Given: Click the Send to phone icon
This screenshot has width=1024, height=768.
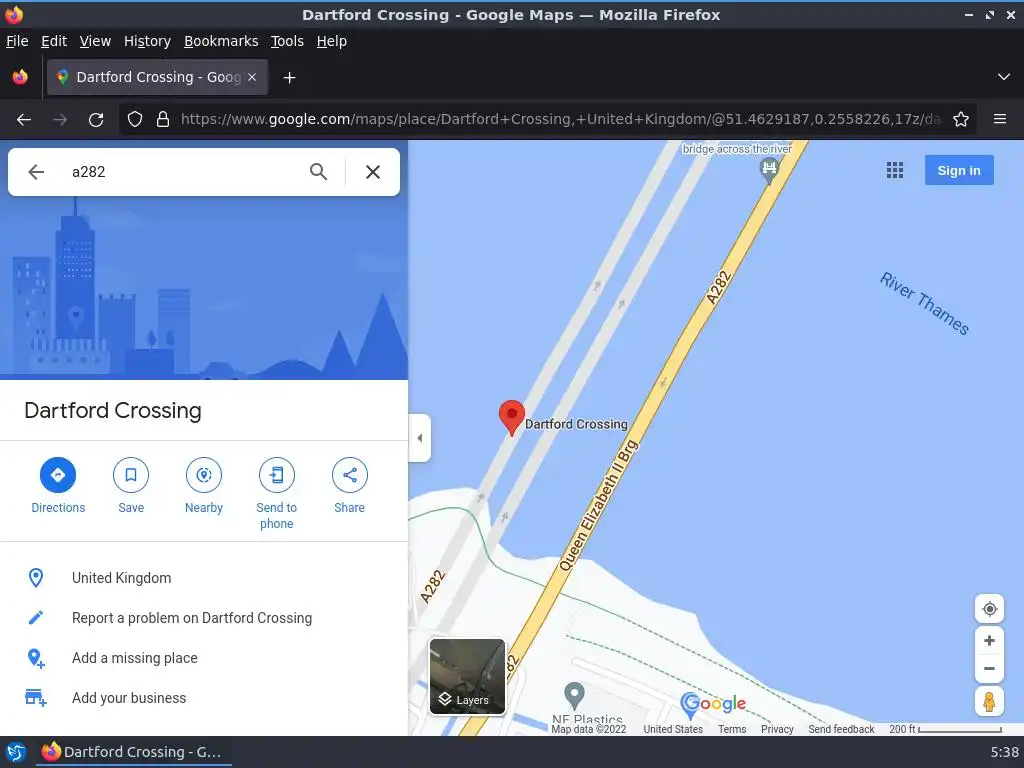Looking at the screenshot, I should (x=277, y=475).
